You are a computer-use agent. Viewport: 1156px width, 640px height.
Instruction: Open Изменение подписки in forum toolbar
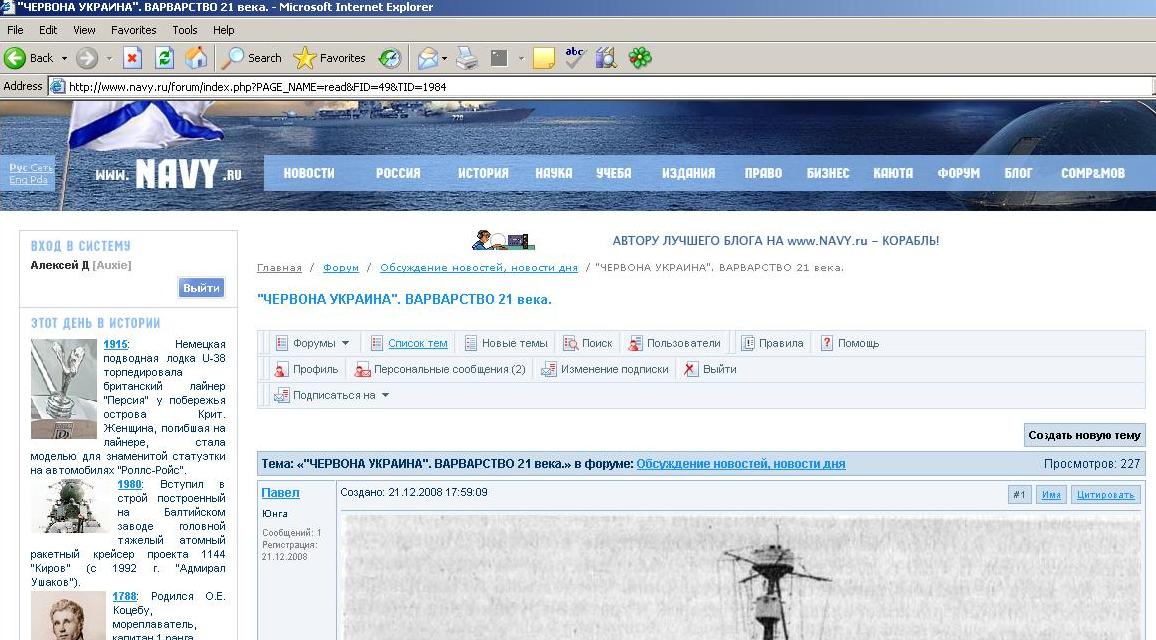[605, 369]
